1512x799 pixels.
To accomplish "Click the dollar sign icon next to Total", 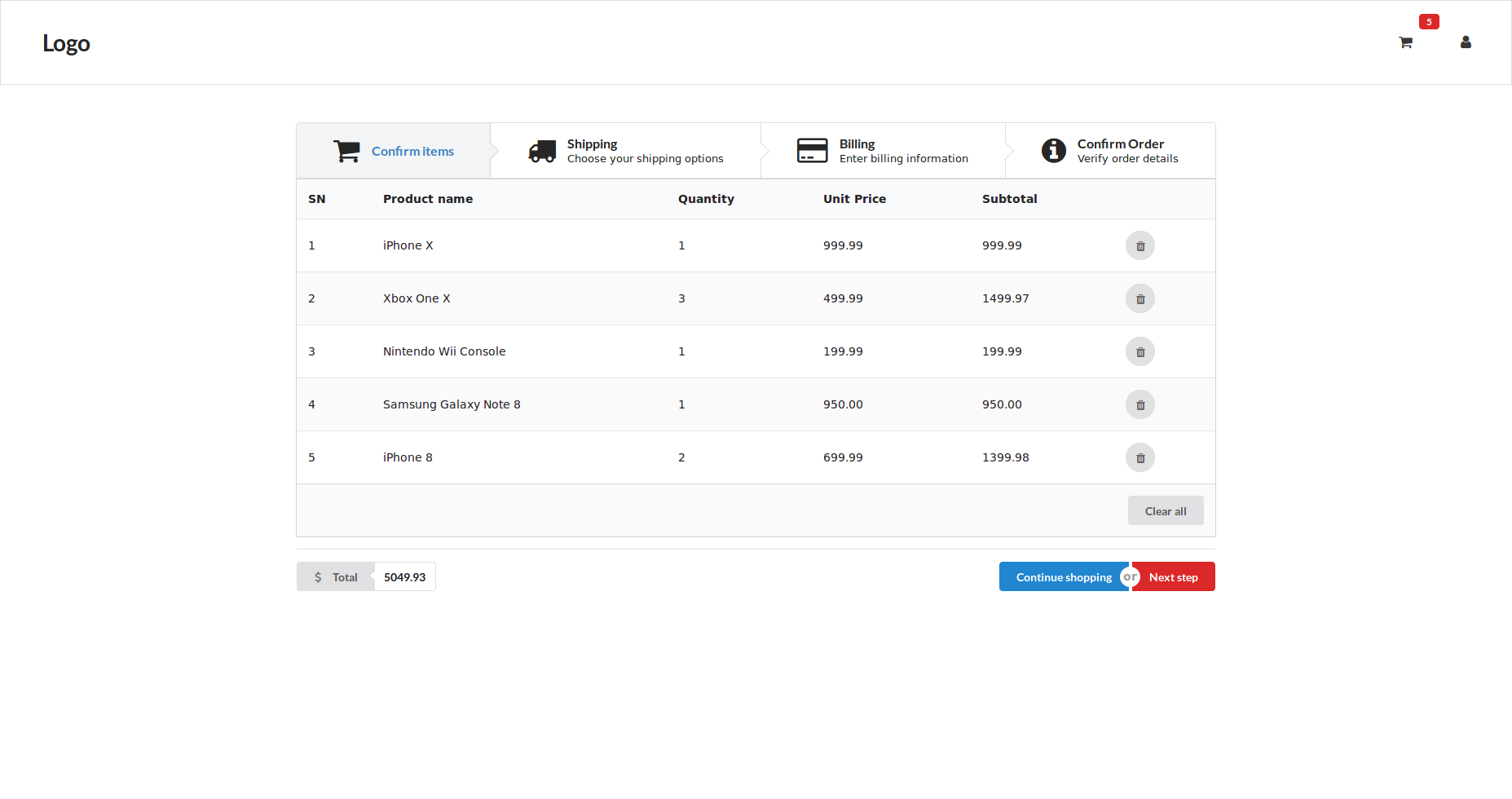I will [x=317, y=576].
